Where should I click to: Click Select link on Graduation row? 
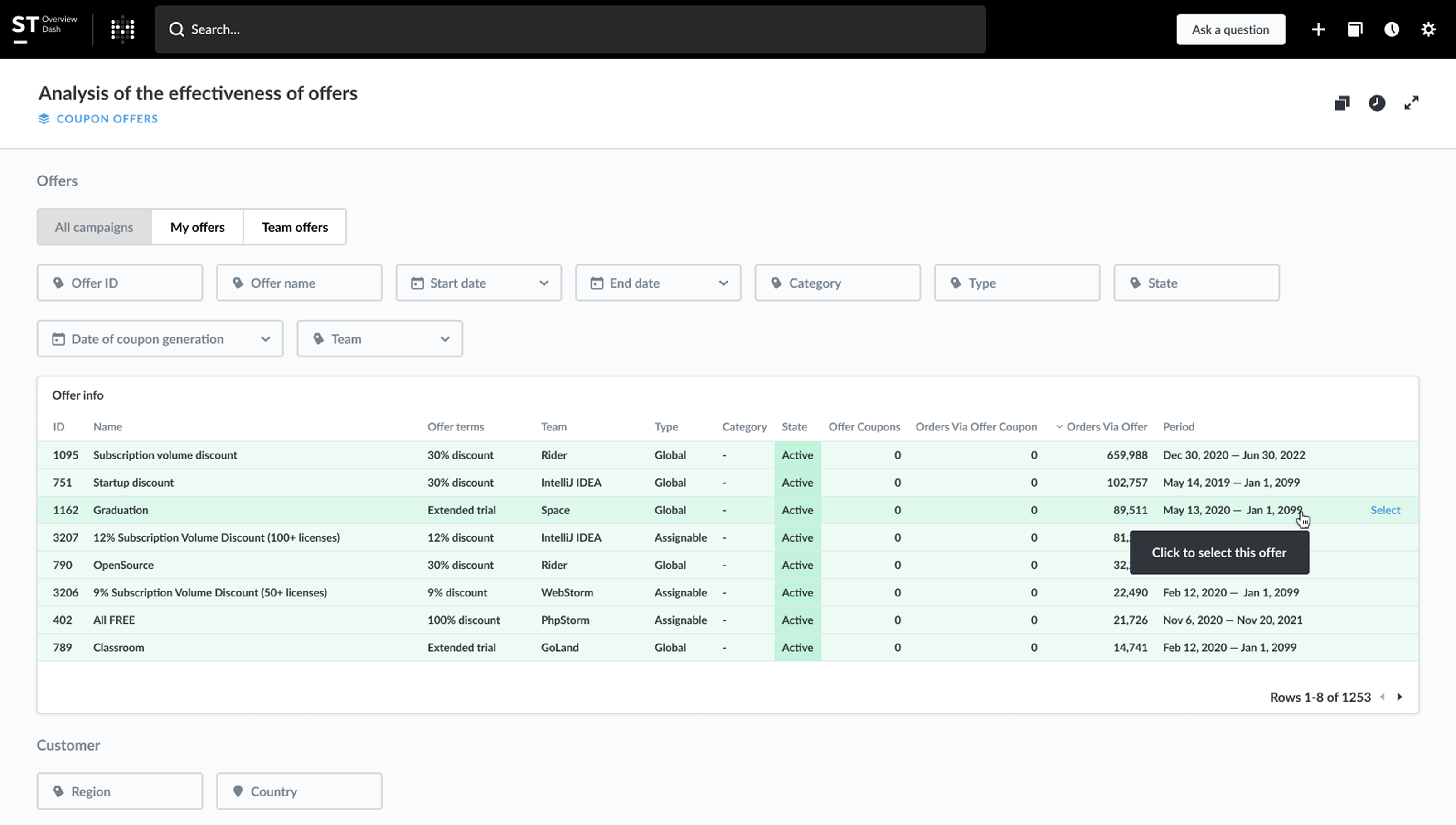click(x=1385, y=510)
